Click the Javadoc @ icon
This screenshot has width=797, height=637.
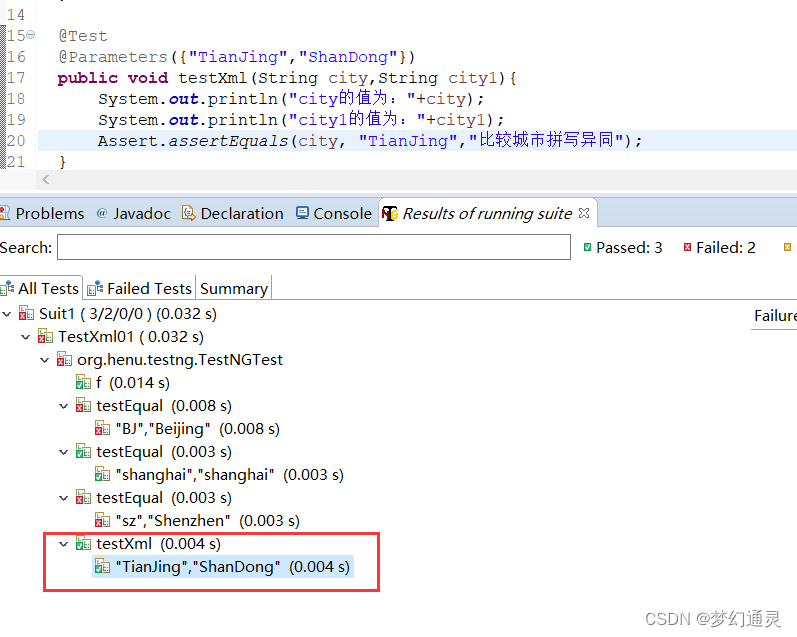(x=102, y=214)
